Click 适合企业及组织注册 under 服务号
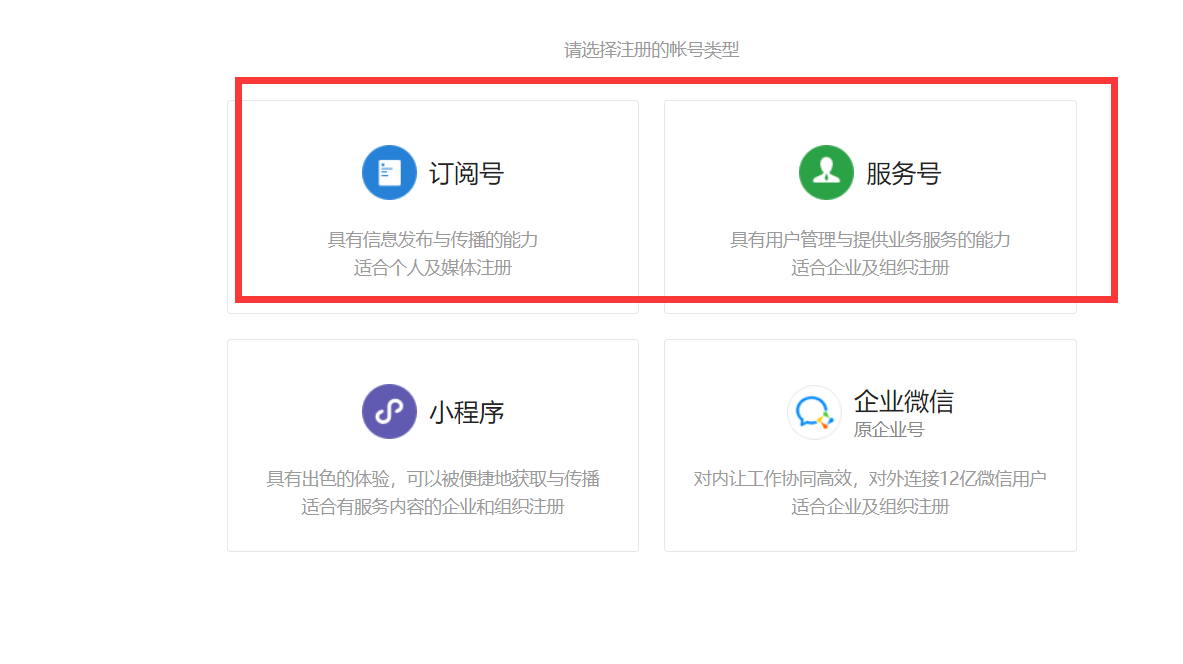1183x664 pixels. pyautogui.click(x=870, y=268)
